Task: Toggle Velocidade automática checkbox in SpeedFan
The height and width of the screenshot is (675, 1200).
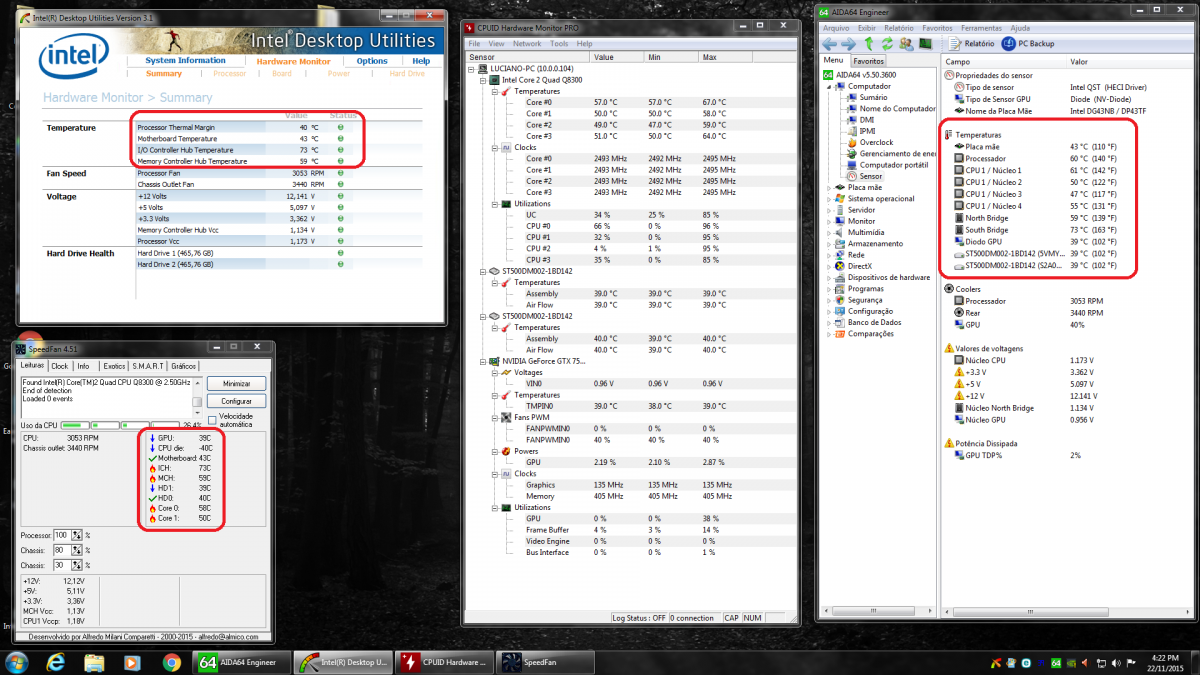Action: (212, 421)
